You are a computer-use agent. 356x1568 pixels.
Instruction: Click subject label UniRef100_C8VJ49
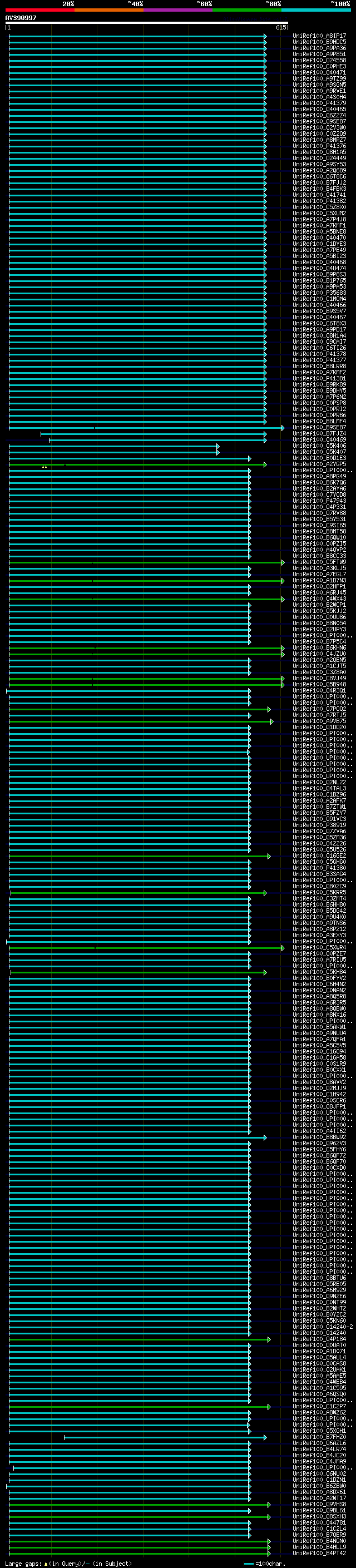tap(319, 678)
